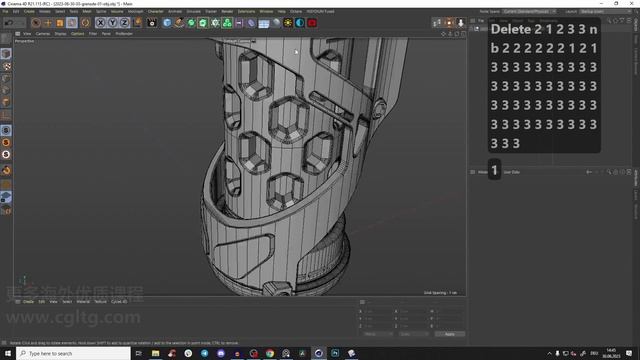Turn Viewport Solo off
The width and height of the screenshot is (640, 360).
click(6, 130)
